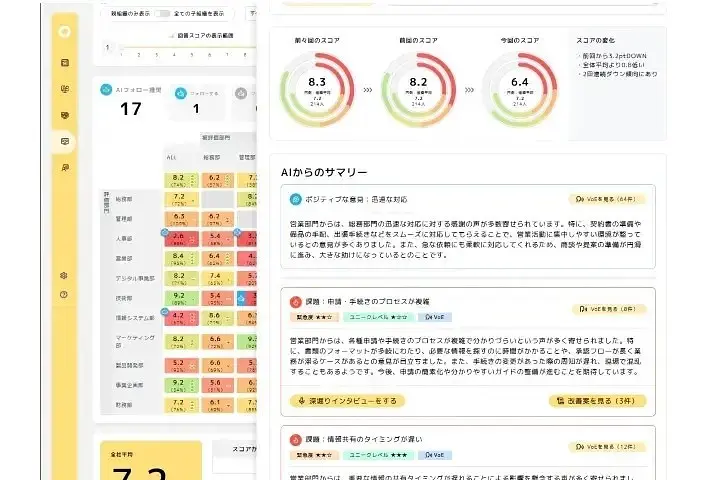Select the 被評価部門 header above the heatmap
This screenshot has width=720, height=480.
tap(216, 137)
